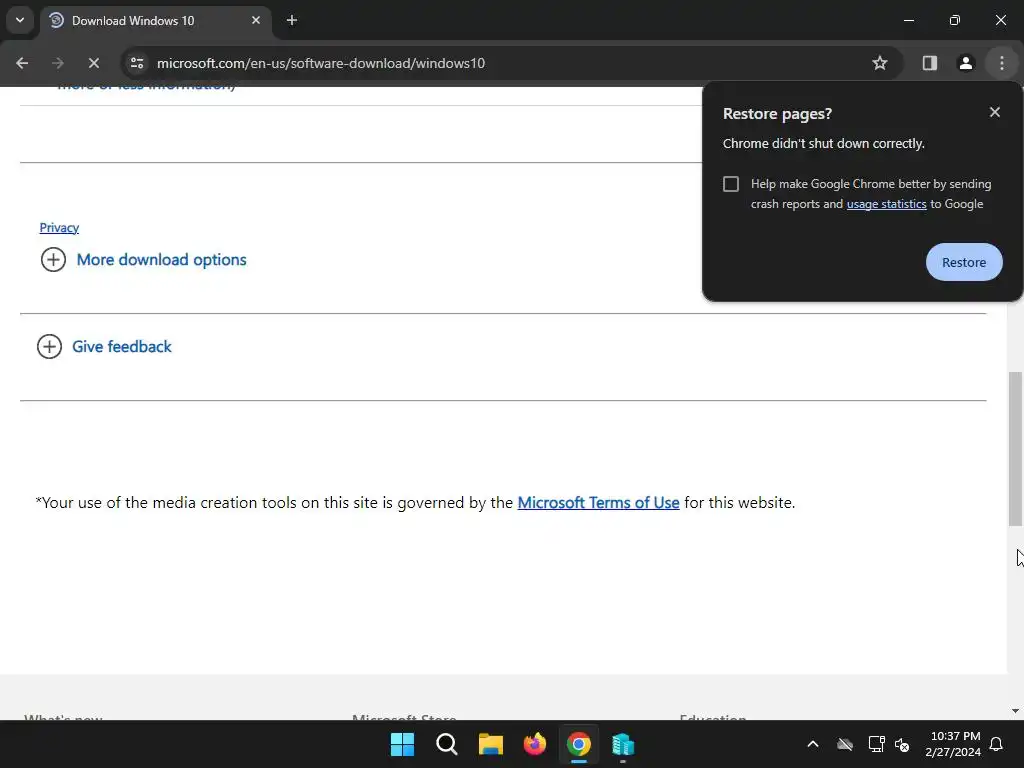Click the Restore button
The width and height of the screenshot is (1024, 768).
(964, 262)
